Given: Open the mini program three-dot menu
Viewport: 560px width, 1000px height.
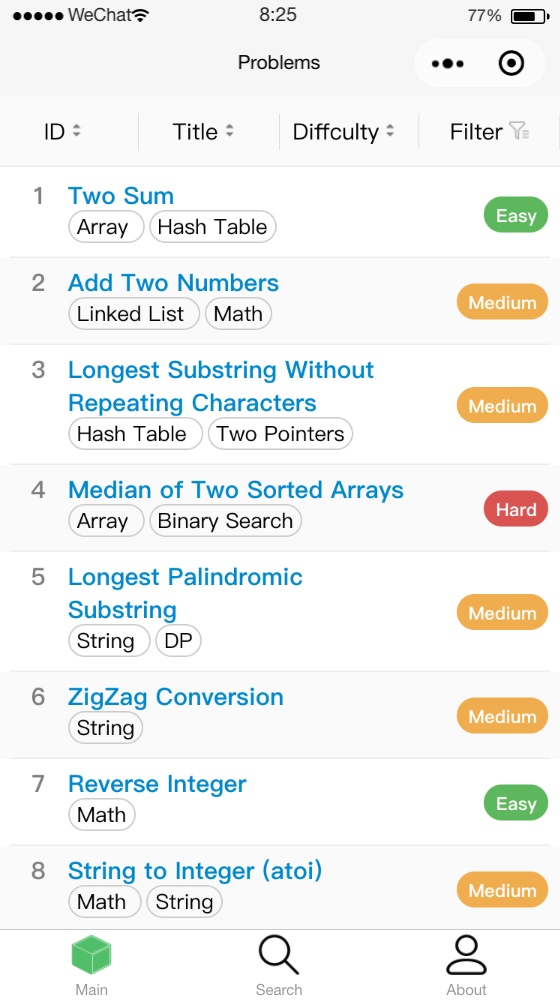Looking at the screenshot, I should pos(448,63).
